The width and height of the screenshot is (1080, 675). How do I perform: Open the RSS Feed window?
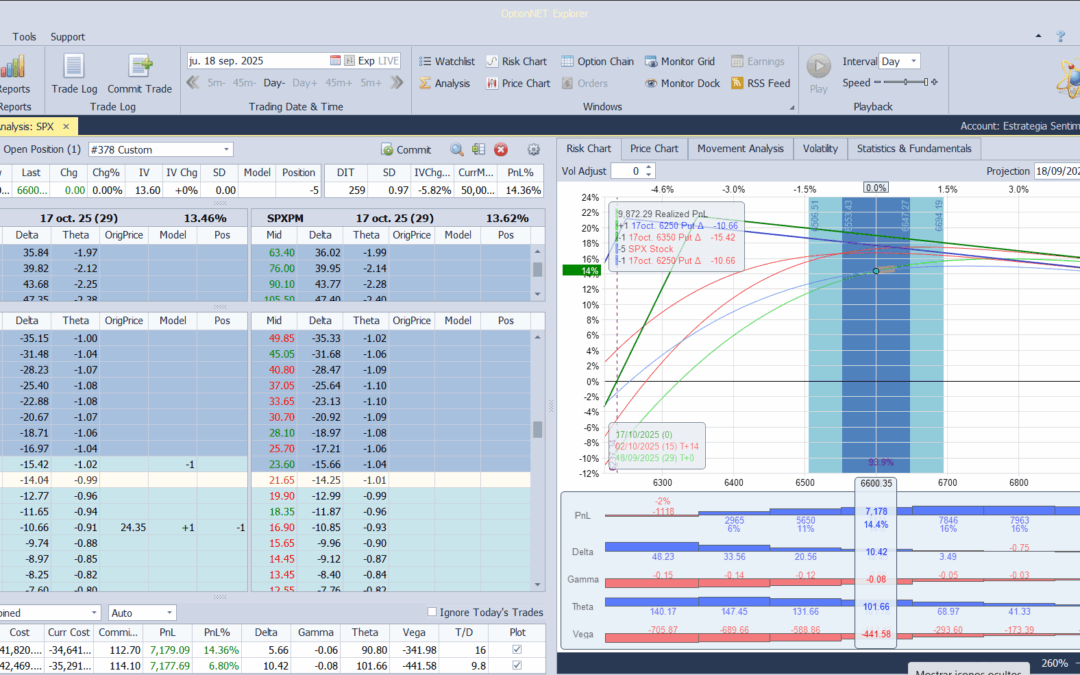pyautogui.click(x=760, y=83)
